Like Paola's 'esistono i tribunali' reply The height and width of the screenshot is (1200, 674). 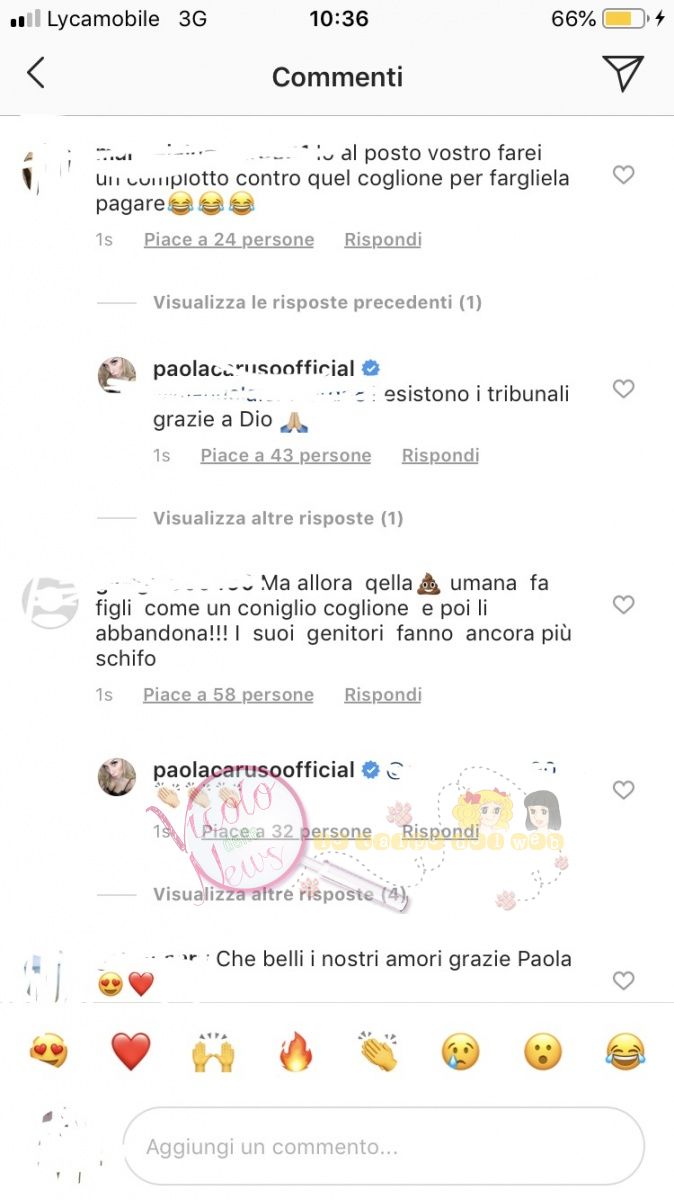tap(623, 389)
